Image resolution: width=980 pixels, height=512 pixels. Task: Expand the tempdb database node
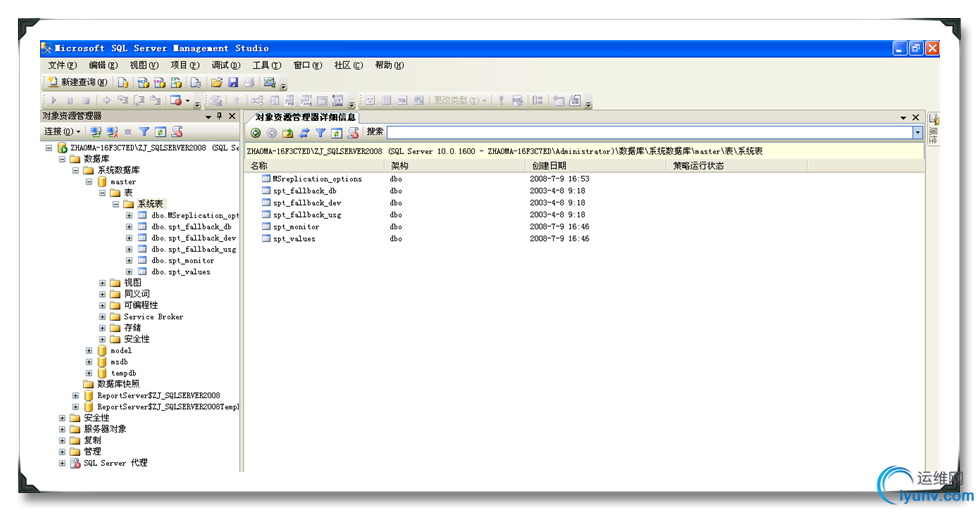coord(89,373)
